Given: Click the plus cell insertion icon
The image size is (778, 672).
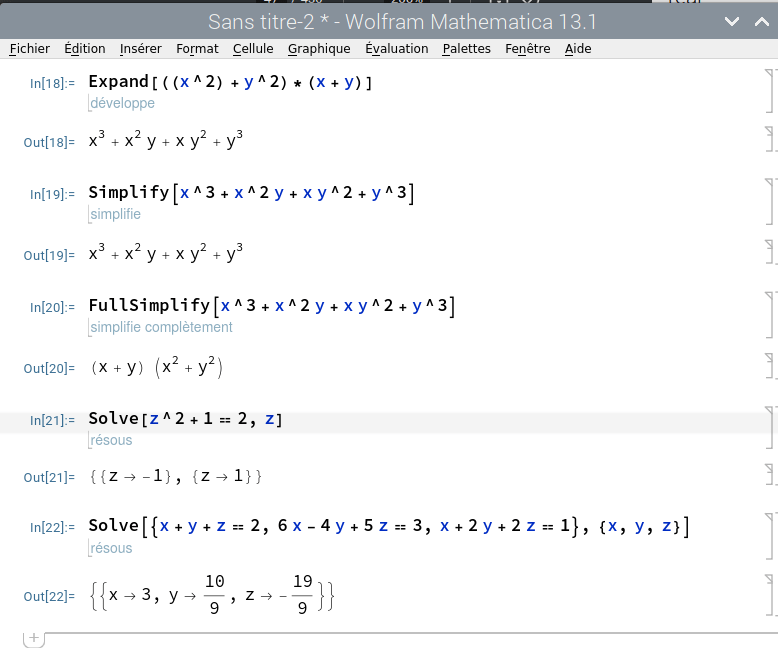Looking at the screenshot, I should (33, 637).
